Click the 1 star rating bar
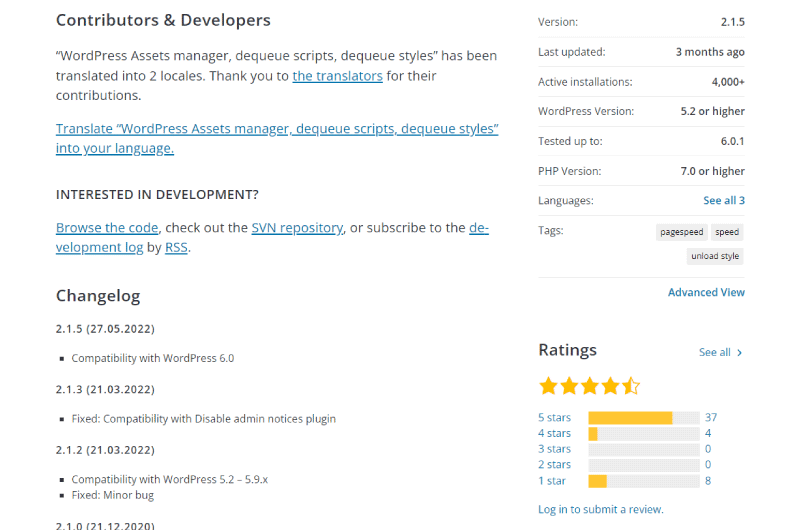This screenshot has height=530, width=800. tap(644, 481)
